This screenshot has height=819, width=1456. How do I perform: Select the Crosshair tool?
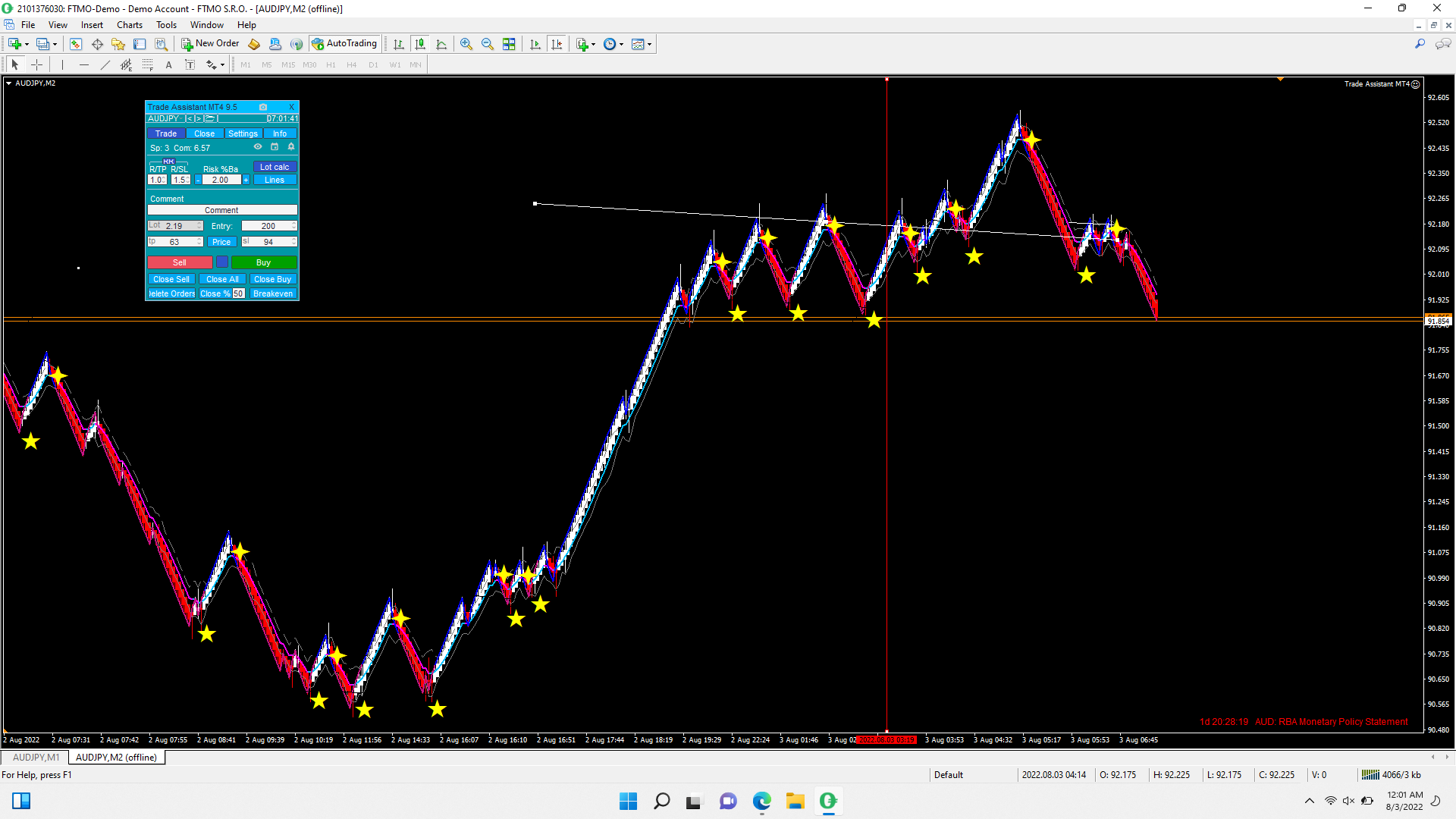click(36, 64)
